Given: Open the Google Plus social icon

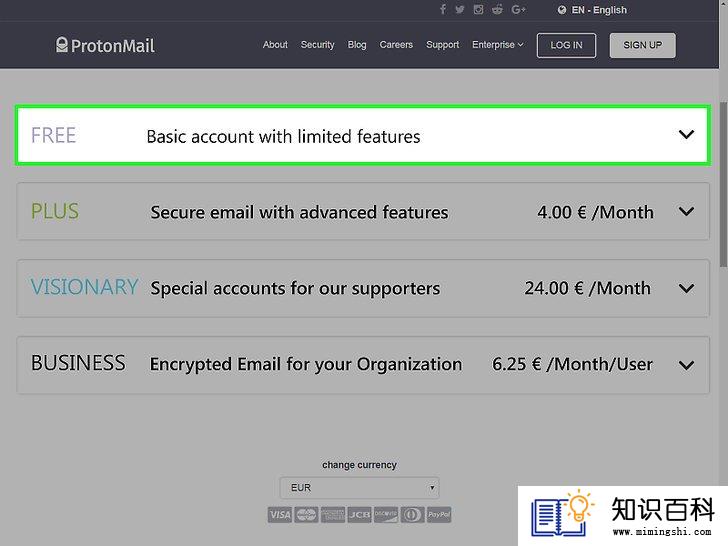Looking at the screenshot, I should coord(518,10).
